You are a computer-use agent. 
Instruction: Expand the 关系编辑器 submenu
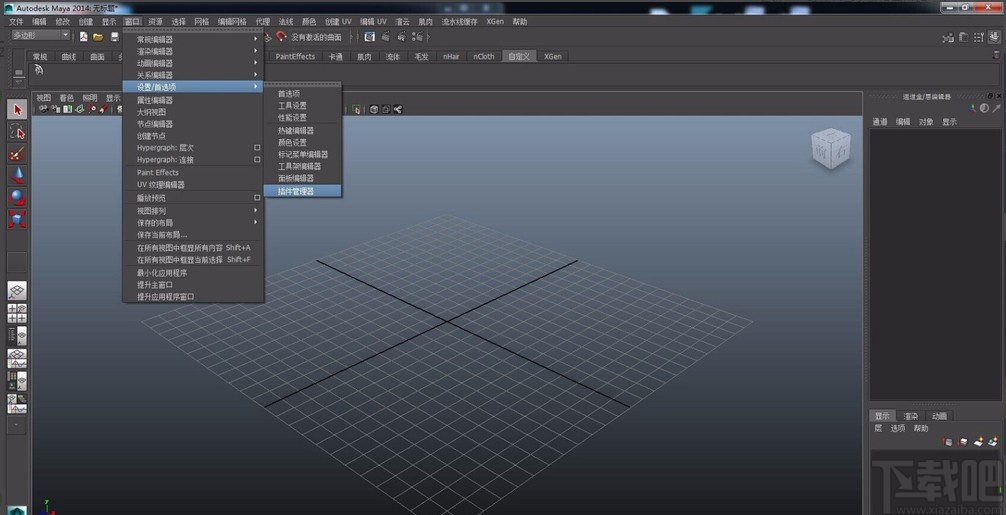192,75
